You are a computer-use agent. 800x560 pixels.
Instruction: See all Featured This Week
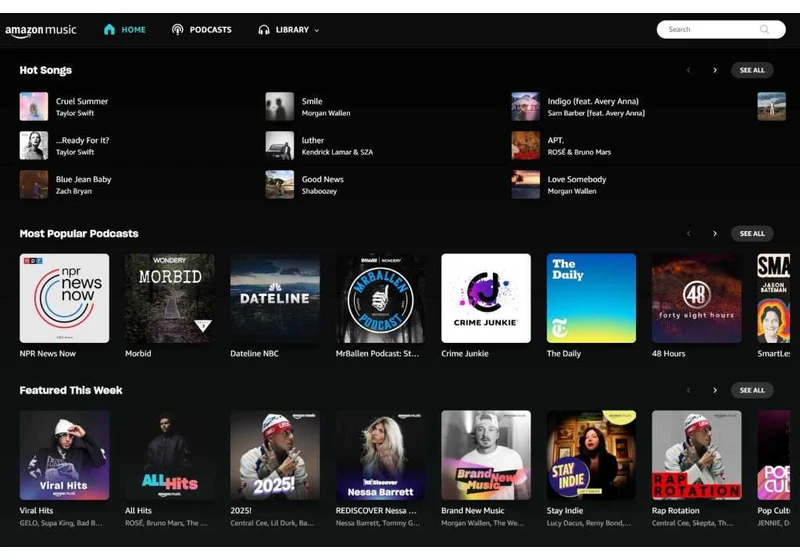click(x=752, y=390)
